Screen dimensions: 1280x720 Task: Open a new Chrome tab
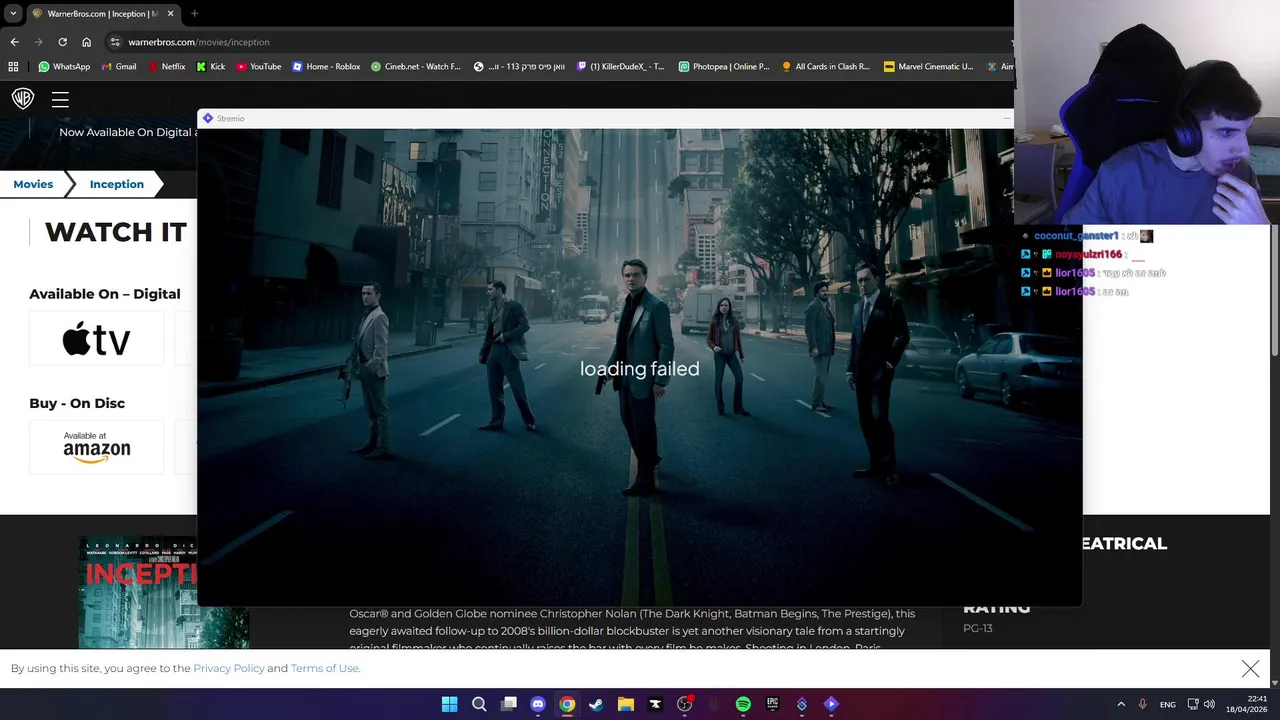click(194, 13)
